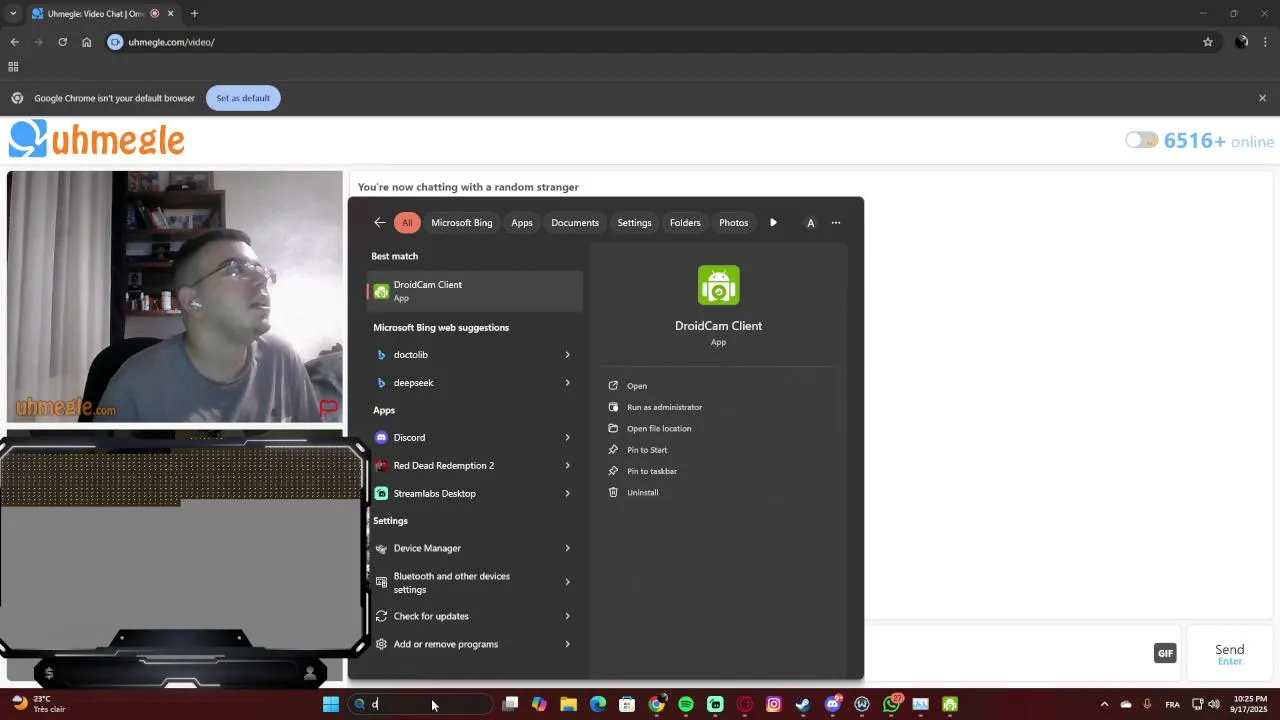Click the Set as default button

(x=243, y=98)
